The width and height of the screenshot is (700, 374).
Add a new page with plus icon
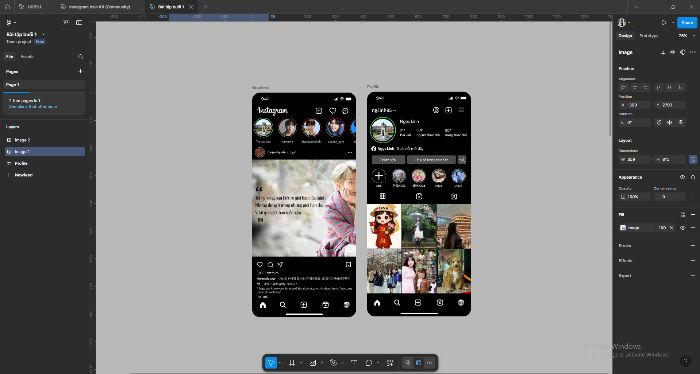pyautogui.click(x=80, y=71)
